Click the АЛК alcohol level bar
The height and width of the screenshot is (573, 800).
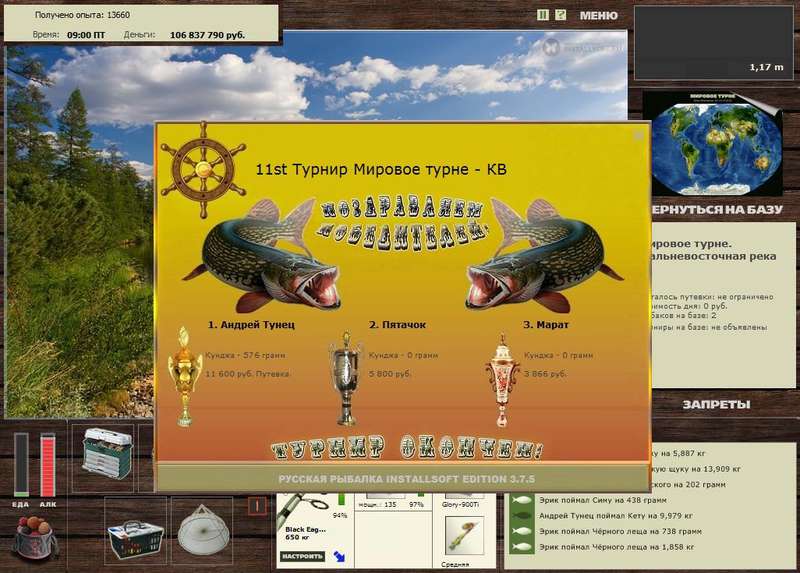(x=47, y=465)
